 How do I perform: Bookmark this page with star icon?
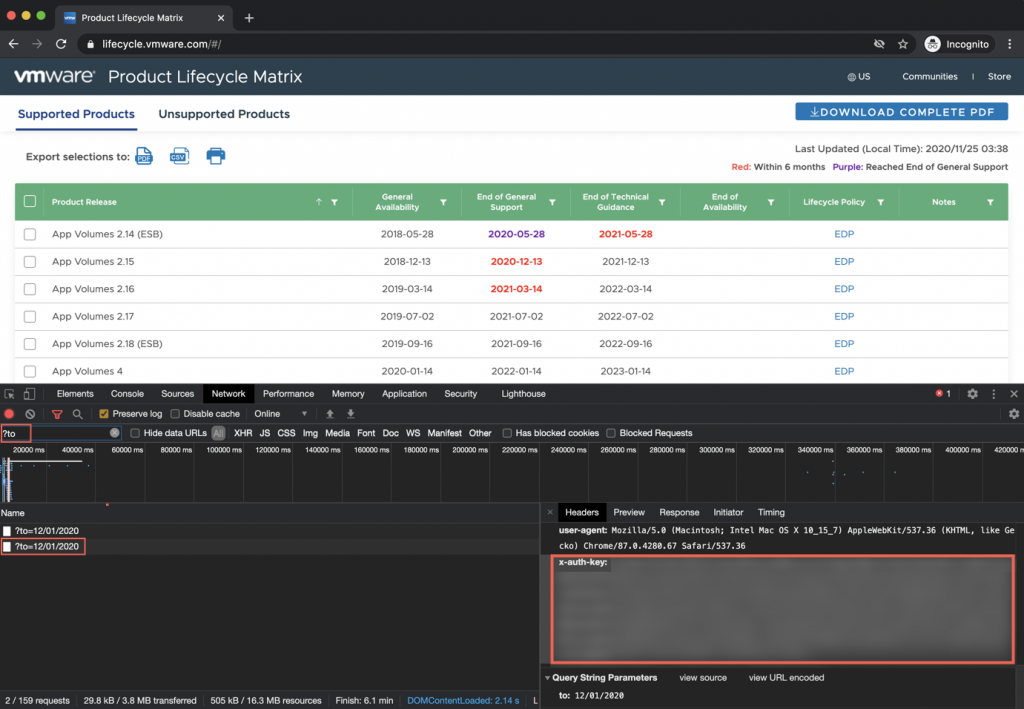coord(903,44)
